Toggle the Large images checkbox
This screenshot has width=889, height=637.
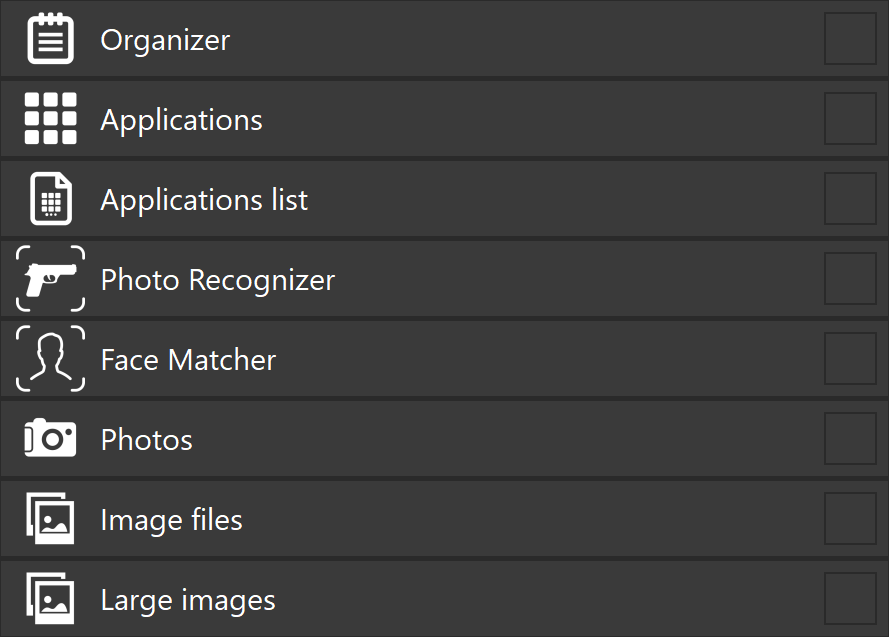tap(850, 599)
